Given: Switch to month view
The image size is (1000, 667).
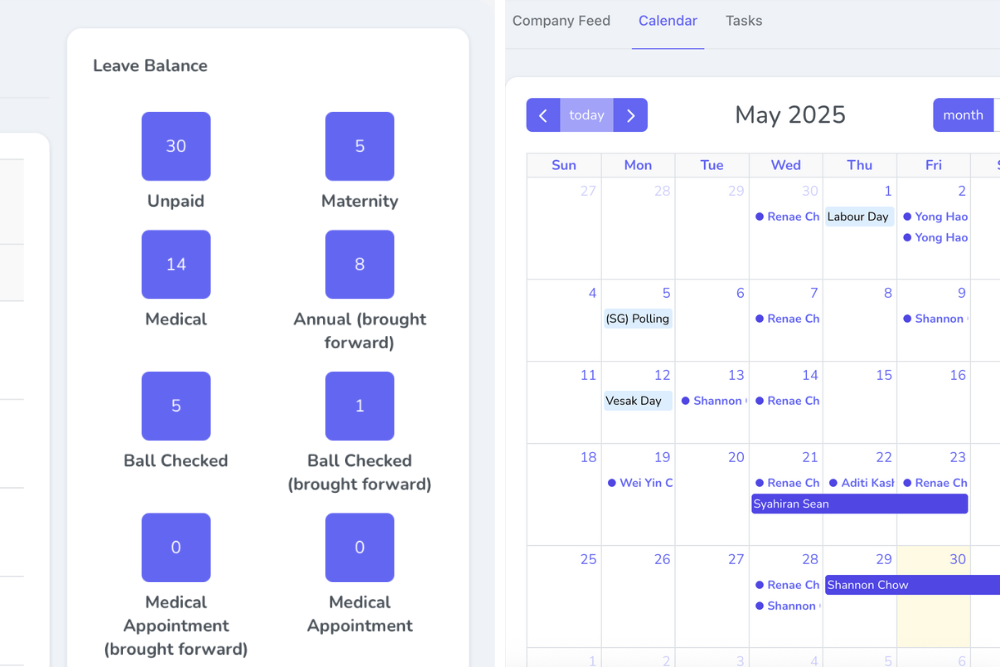Looking at the screenshot, I should 963,115.
